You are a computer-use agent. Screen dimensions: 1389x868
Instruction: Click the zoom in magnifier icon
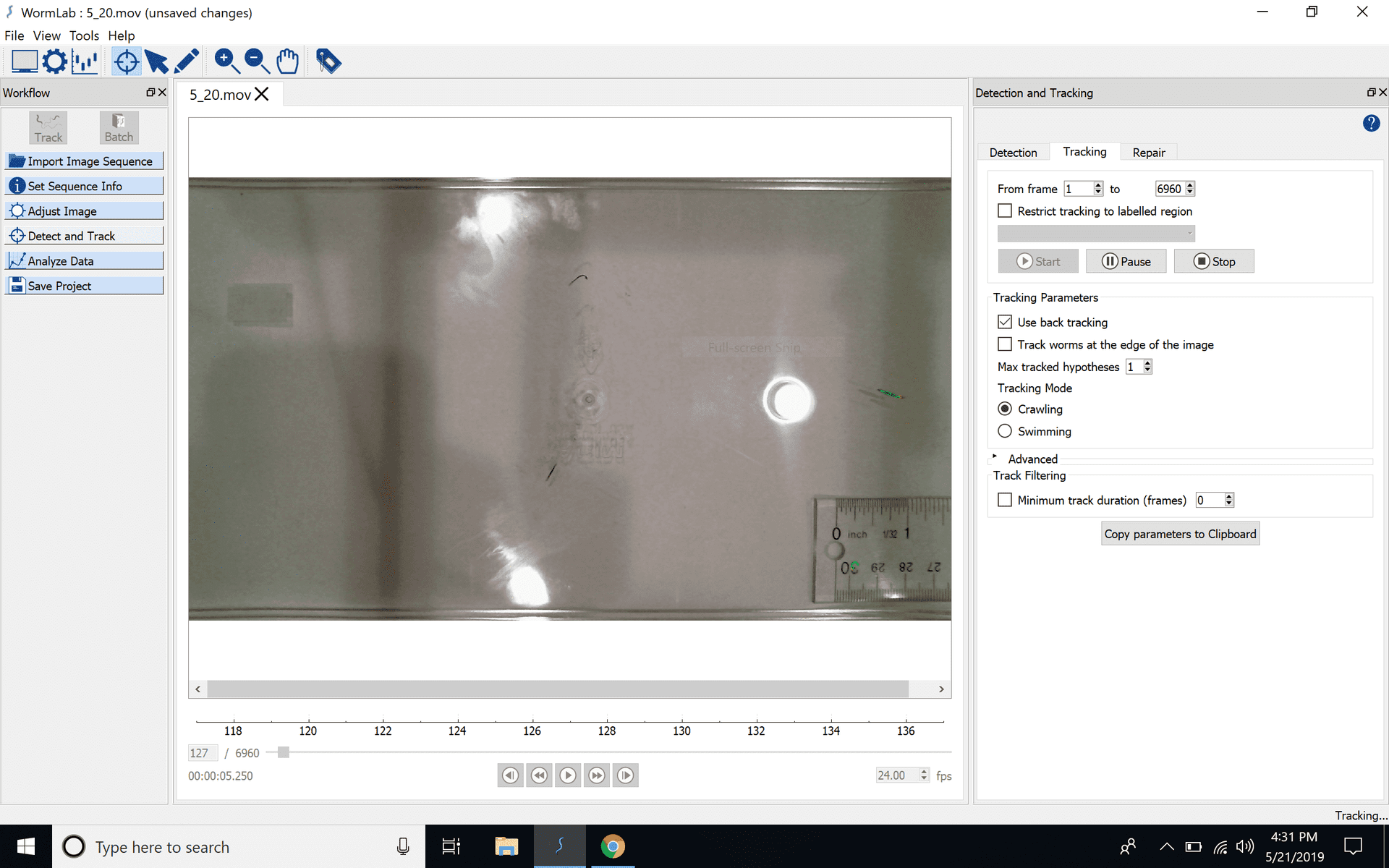pyautogui.click(x=226, y=61)
